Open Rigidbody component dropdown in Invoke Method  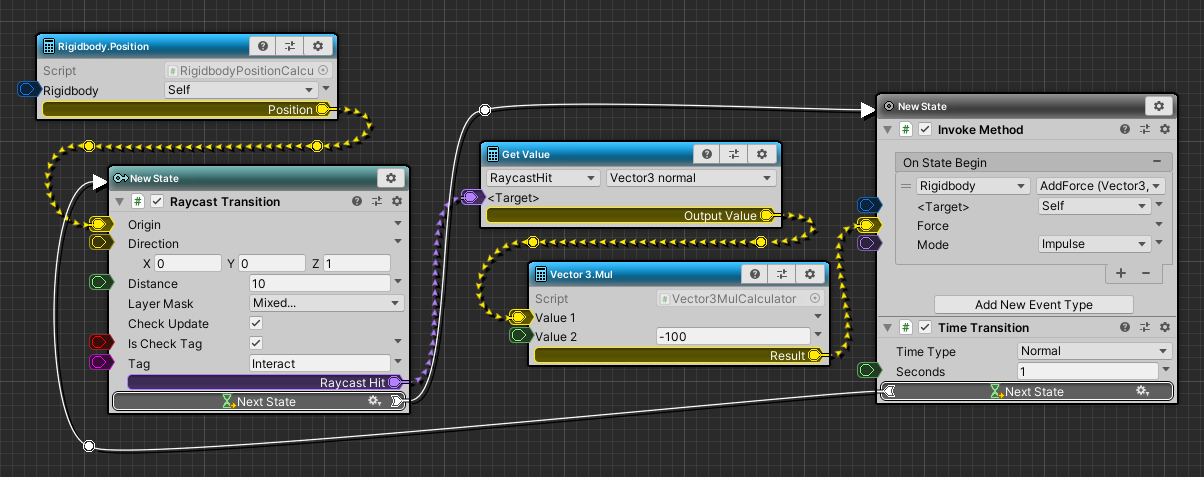pos(973,185)
